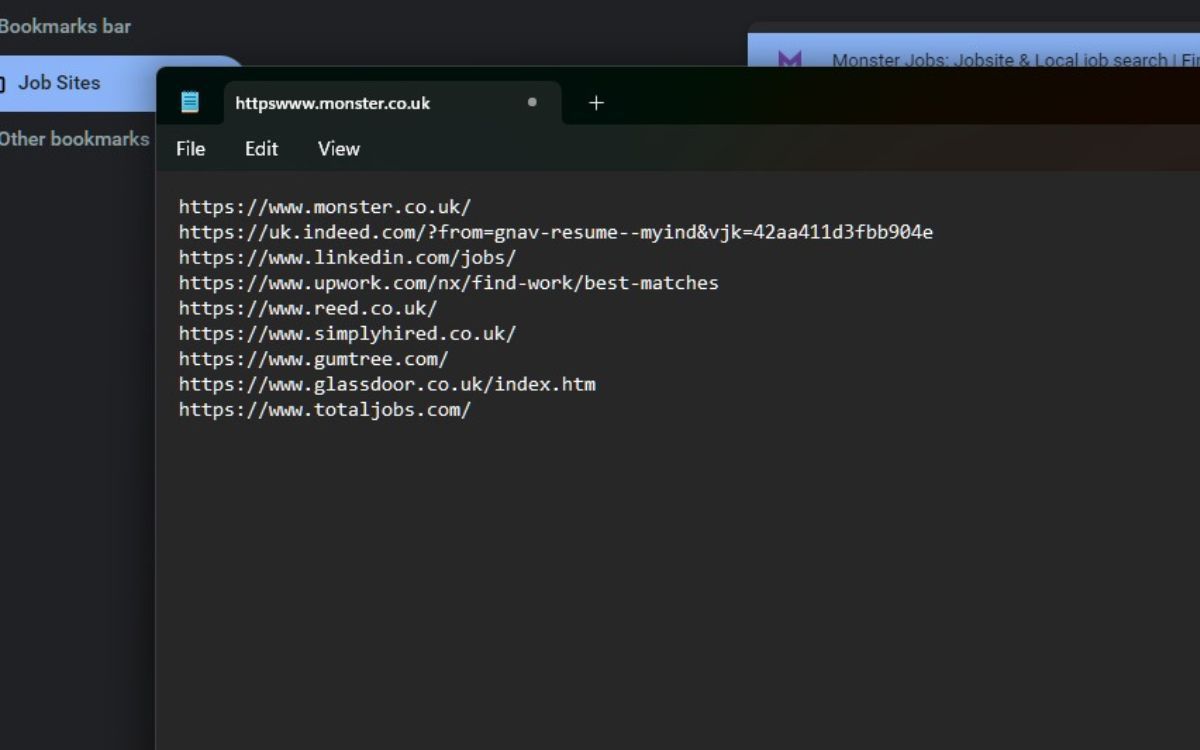Click the glassdoor.co.uk/index.htm URL line
Screen dimensions: 1200x750
point(387,384)
